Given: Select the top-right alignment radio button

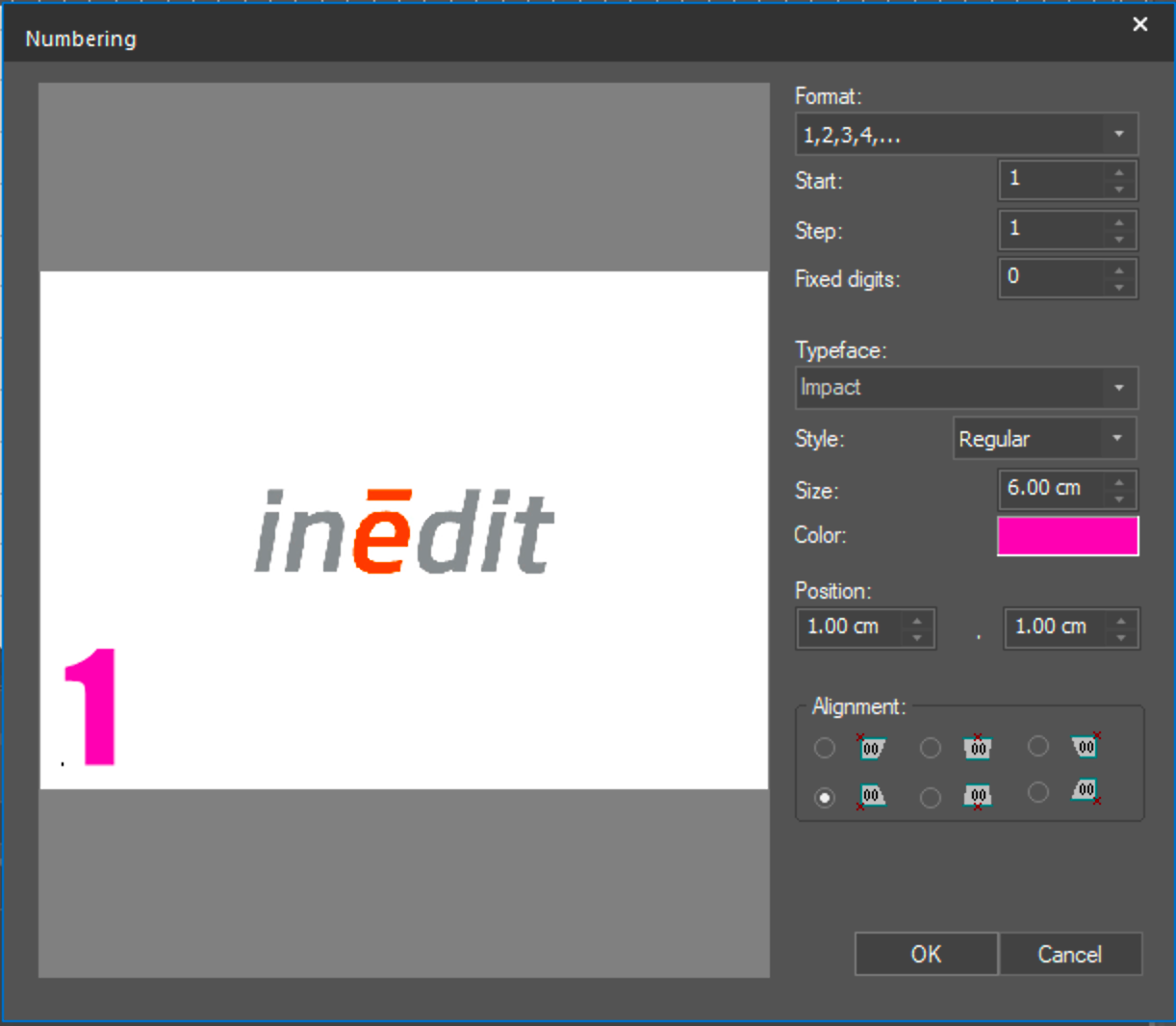Looking at the screenshot, I should pos(1037,746).
